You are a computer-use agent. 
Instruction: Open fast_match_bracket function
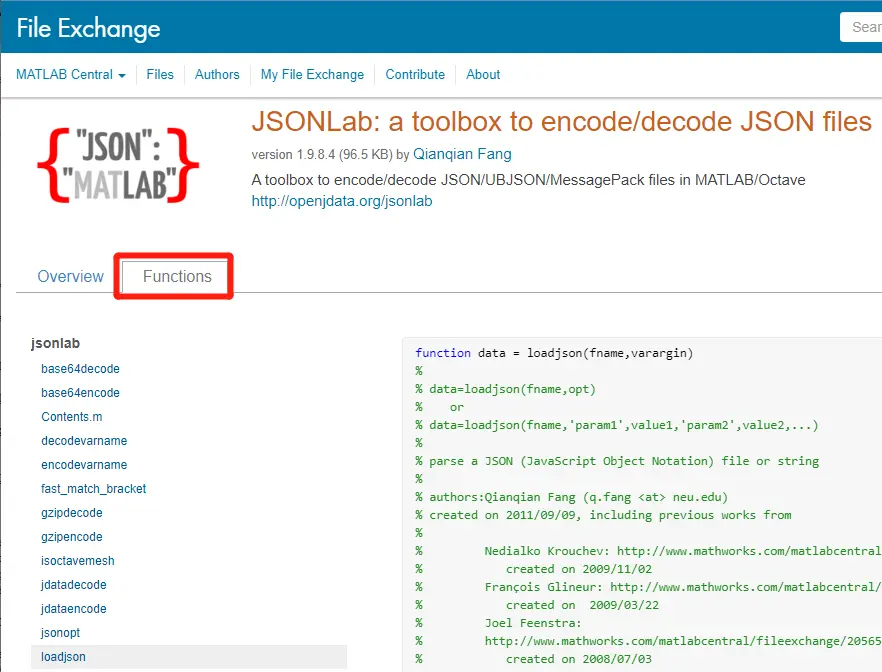tap(93, 489)
